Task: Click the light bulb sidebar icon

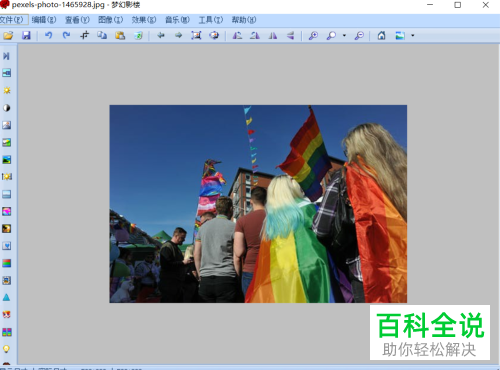Action: pos(7,349)
